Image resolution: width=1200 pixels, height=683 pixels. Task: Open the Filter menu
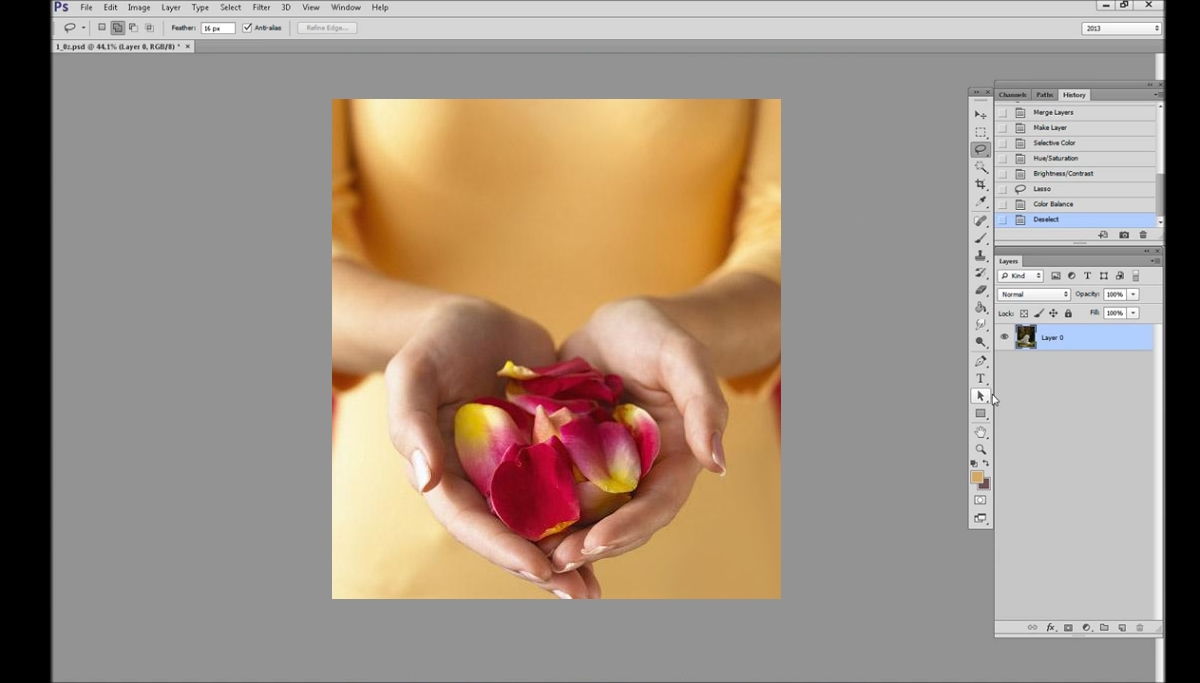[261, 7]
